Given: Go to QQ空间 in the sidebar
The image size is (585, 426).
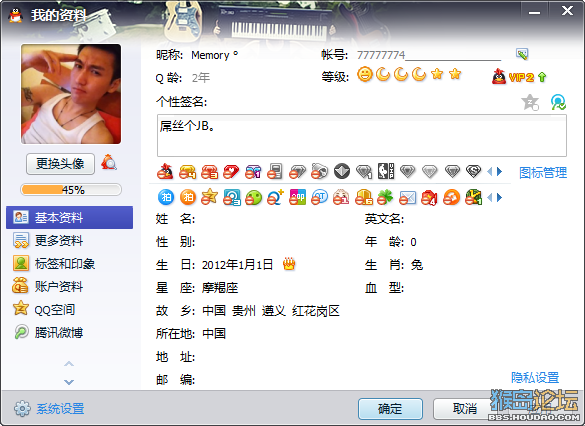Looking at the screenshot, I should click(69, 310).
